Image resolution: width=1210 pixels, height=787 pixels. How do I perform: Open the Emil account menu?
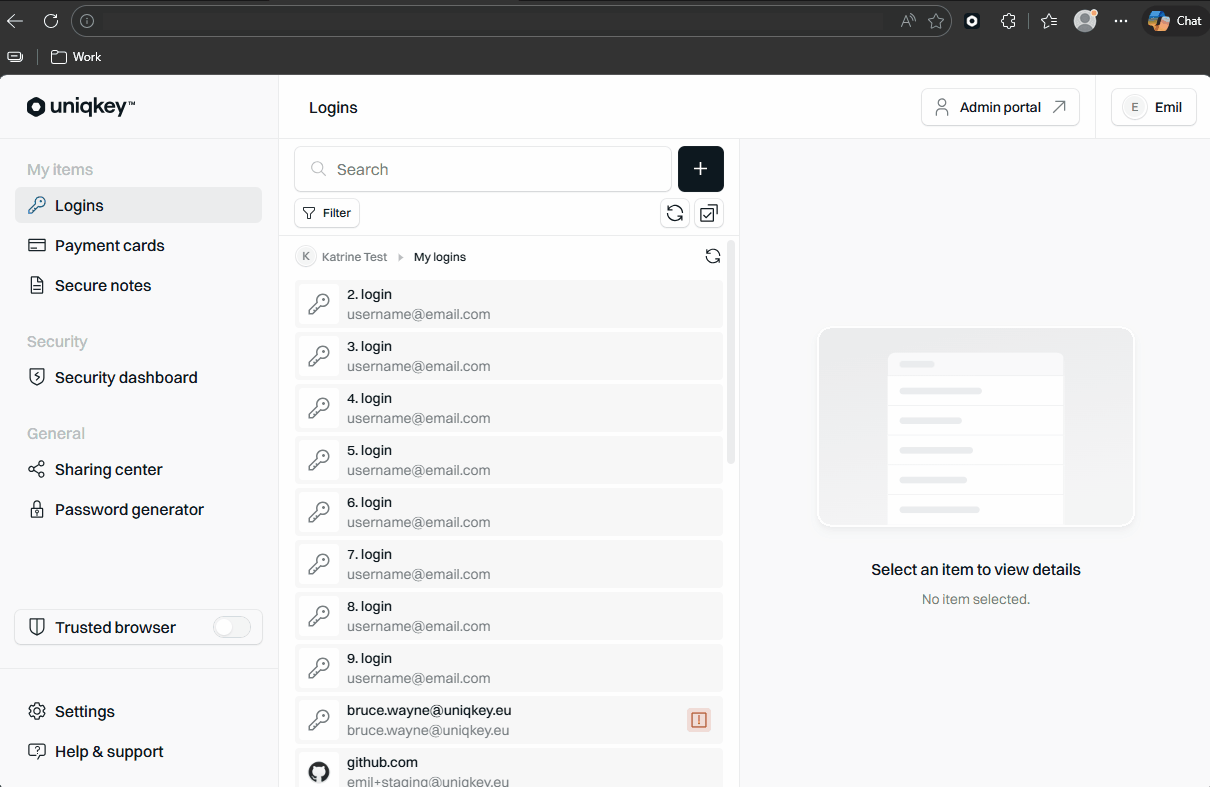pyautogui.click(x=1154, y=107)
